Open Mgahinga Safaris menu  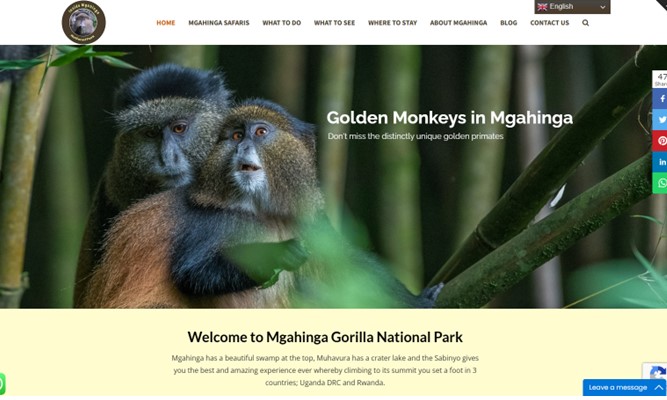pyautogui.click(x=219, y=23)
